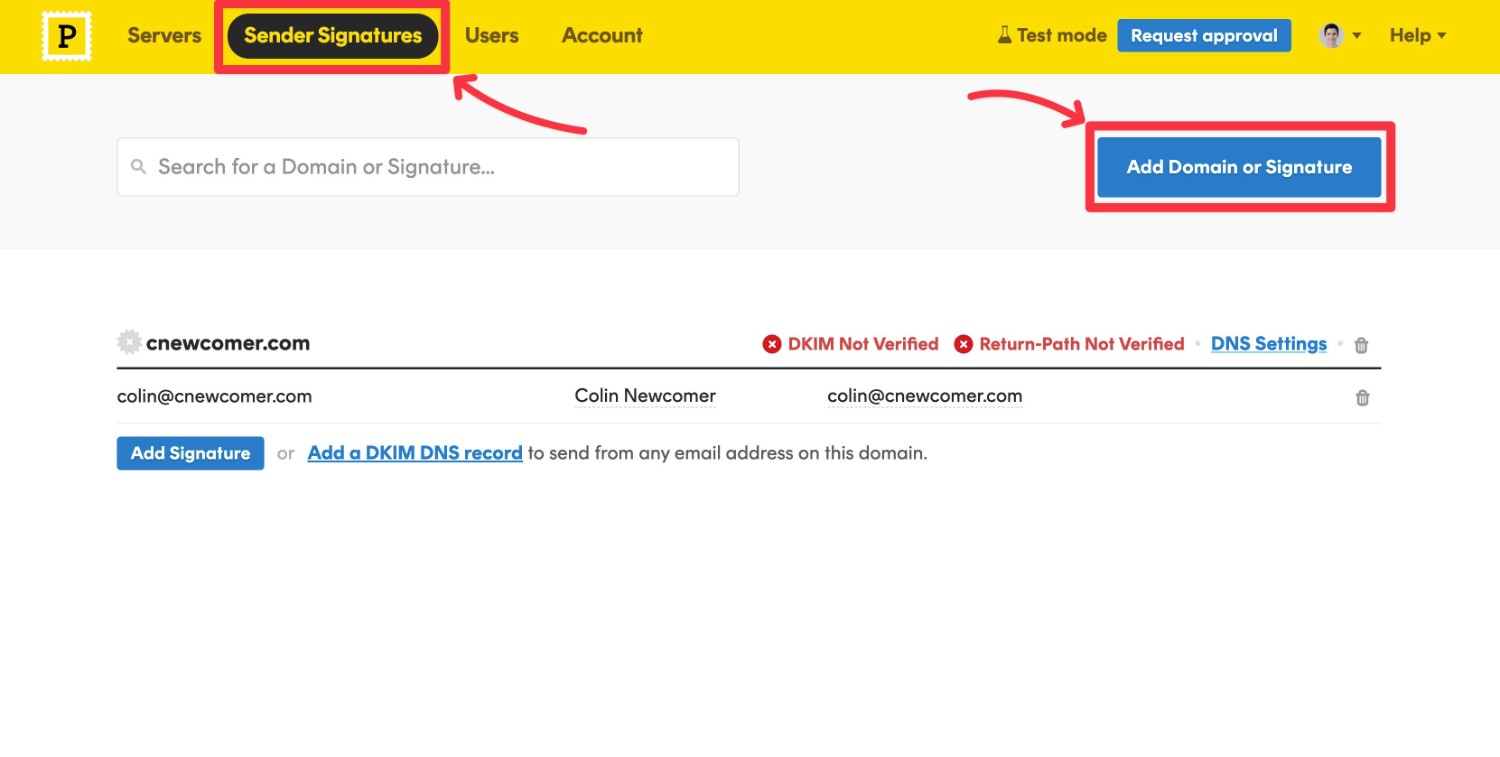Focus the Search for a Domain or Signature field
Viewport: 1500px width, 757px height.
pos(428,167)
